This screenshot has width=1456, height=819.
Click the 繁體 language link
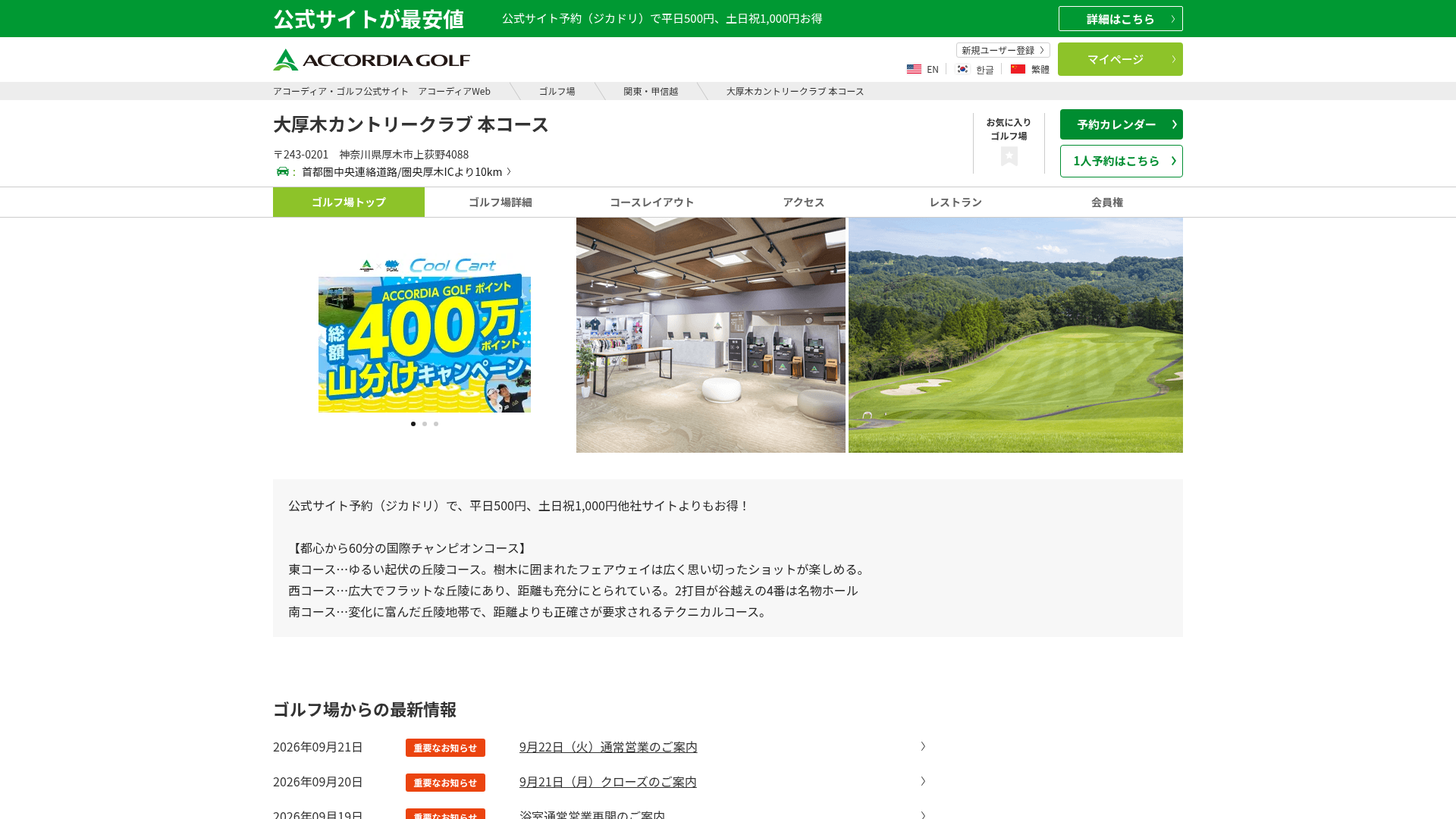1040,70
